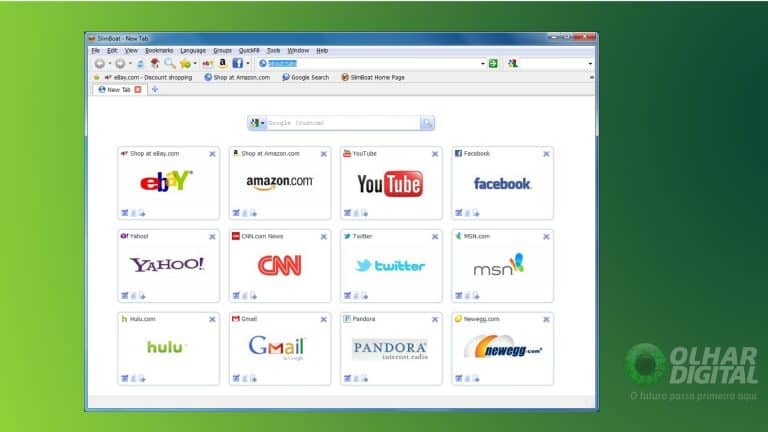Click inside the Google custom search field
The height and width of the screenshot is (432, 768).
point(342,123)
